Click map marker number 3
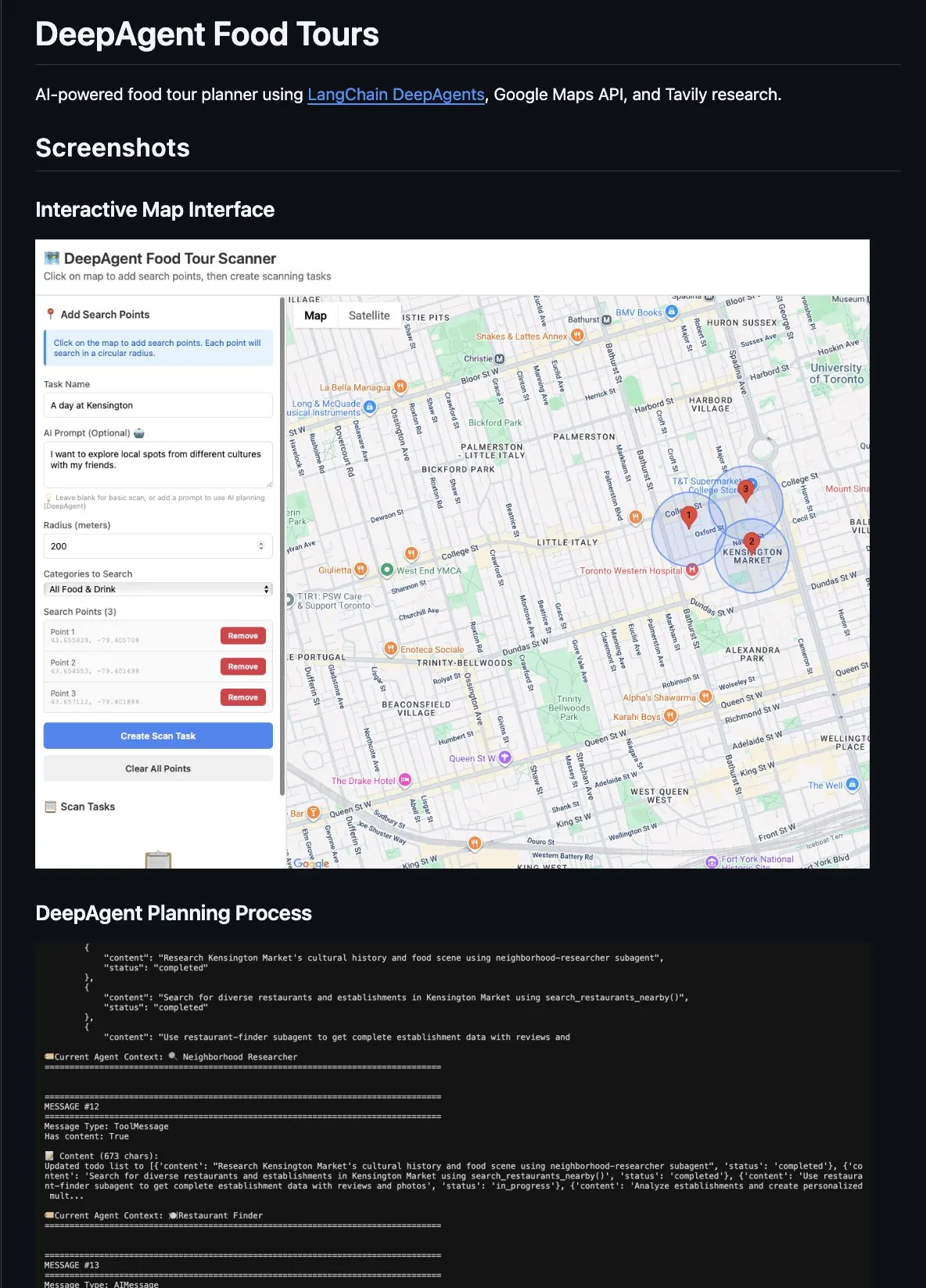This screenshot has height=1288, width=926. click(745, 490)
